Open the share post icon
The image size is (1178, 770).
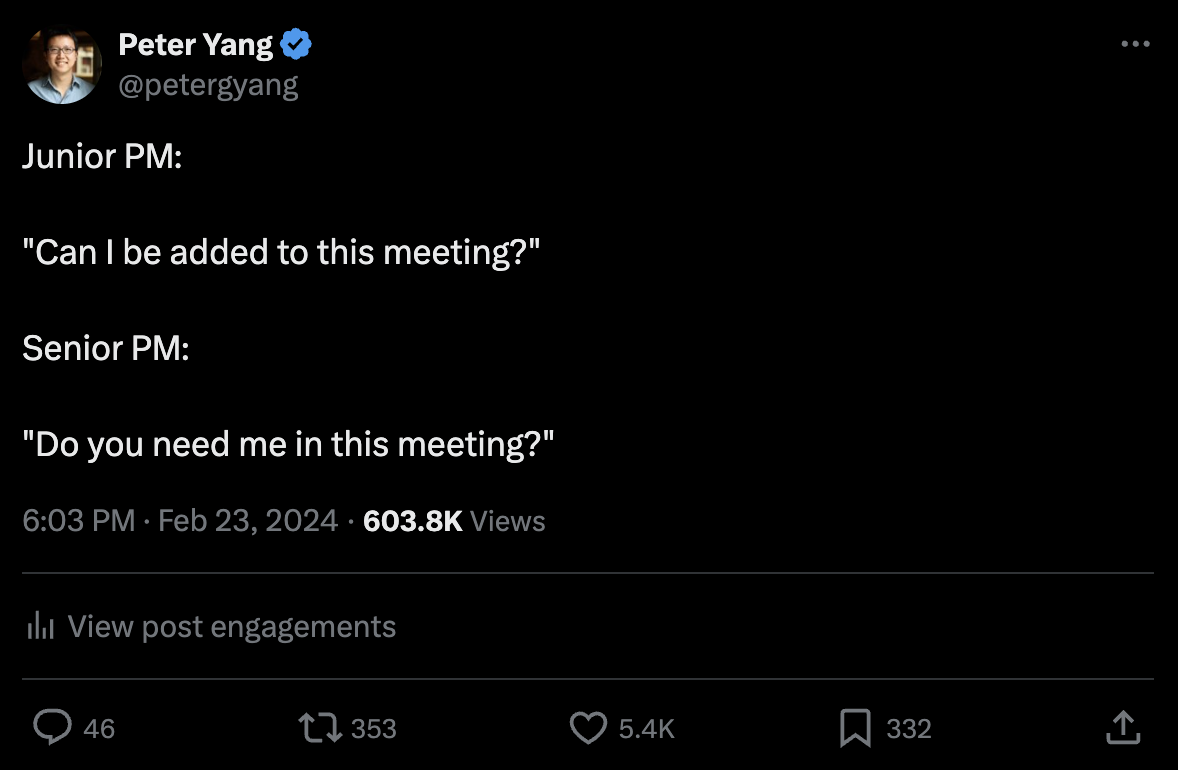[x=1122, y=727]
